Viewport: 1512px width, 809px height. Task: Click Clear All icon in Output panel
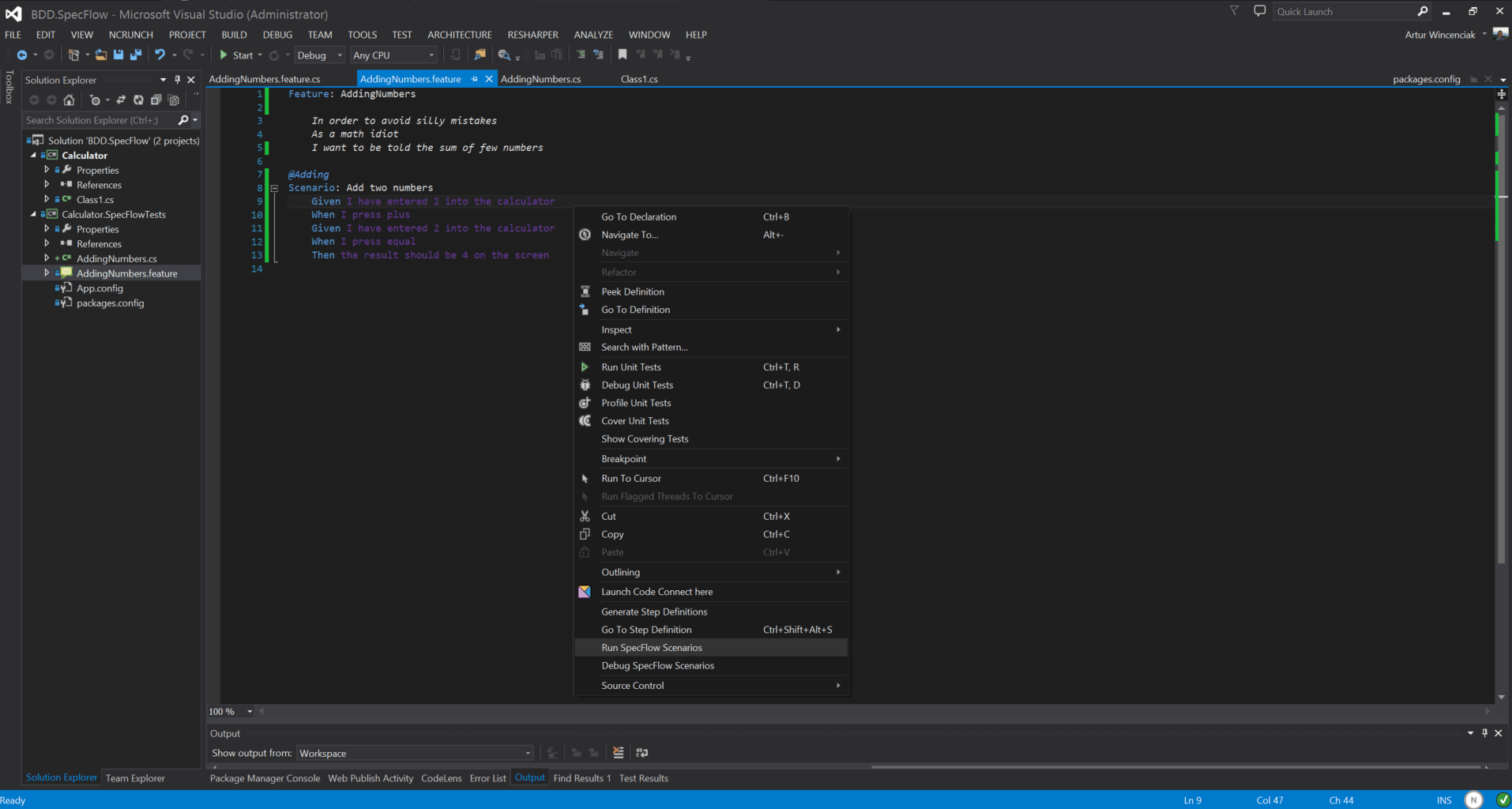[x=618, y=753]
